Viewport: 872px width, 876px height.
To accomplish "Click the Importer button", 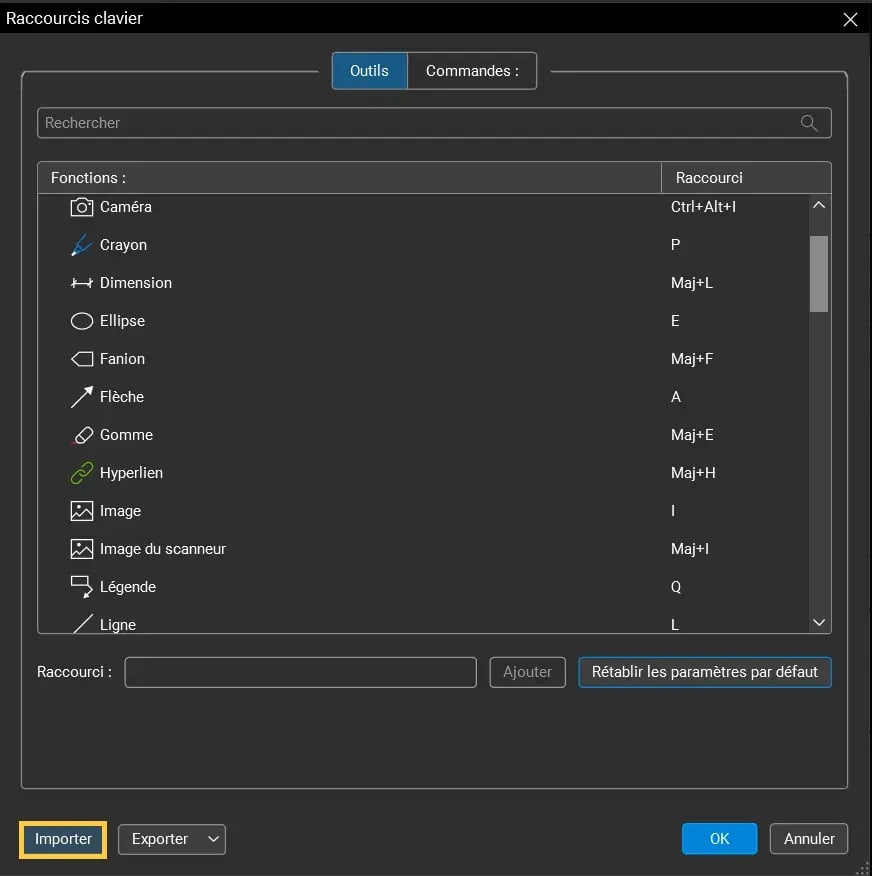I will (62, 839).
